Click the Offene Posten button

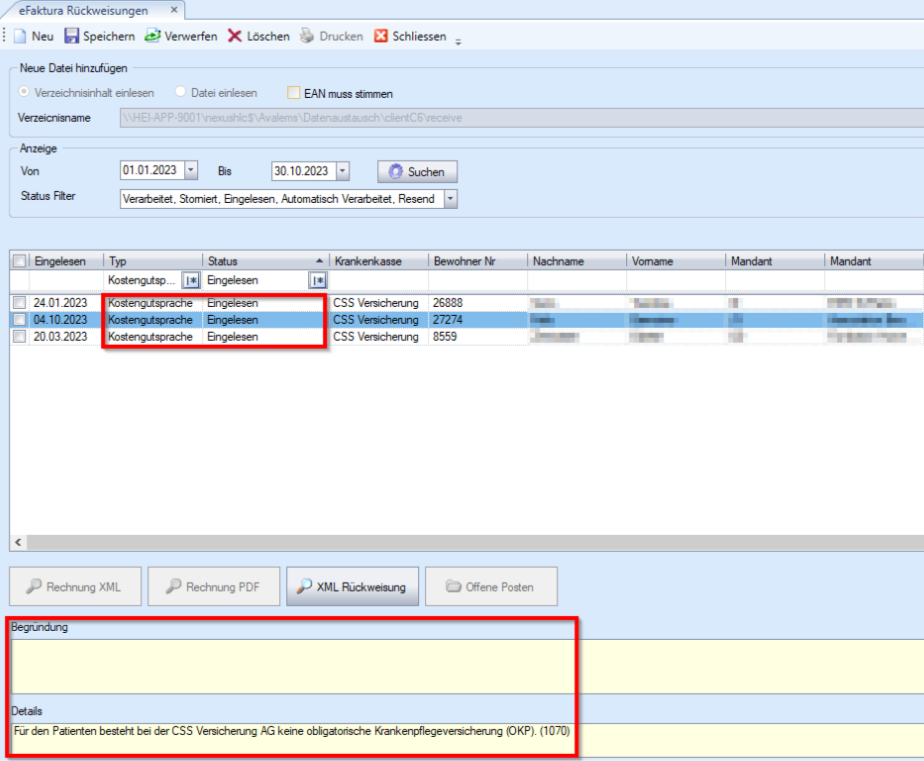(491, 587)
